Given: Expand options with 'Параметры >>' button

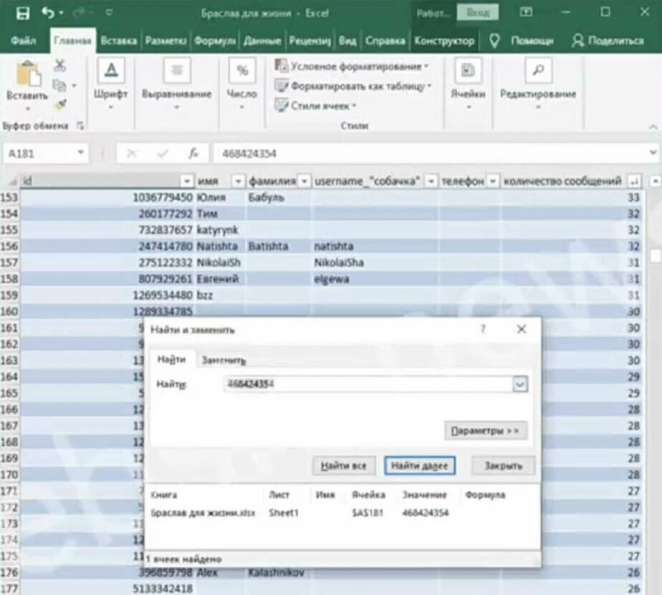Looking at the screenshot, I should 485,431.
